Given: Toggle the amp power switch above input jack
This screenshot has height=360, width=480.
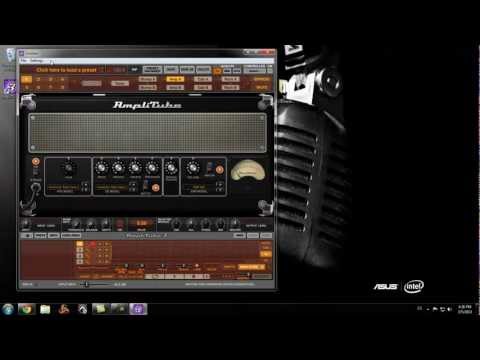Looking at the screenshot, I should [x=36, y=162].
